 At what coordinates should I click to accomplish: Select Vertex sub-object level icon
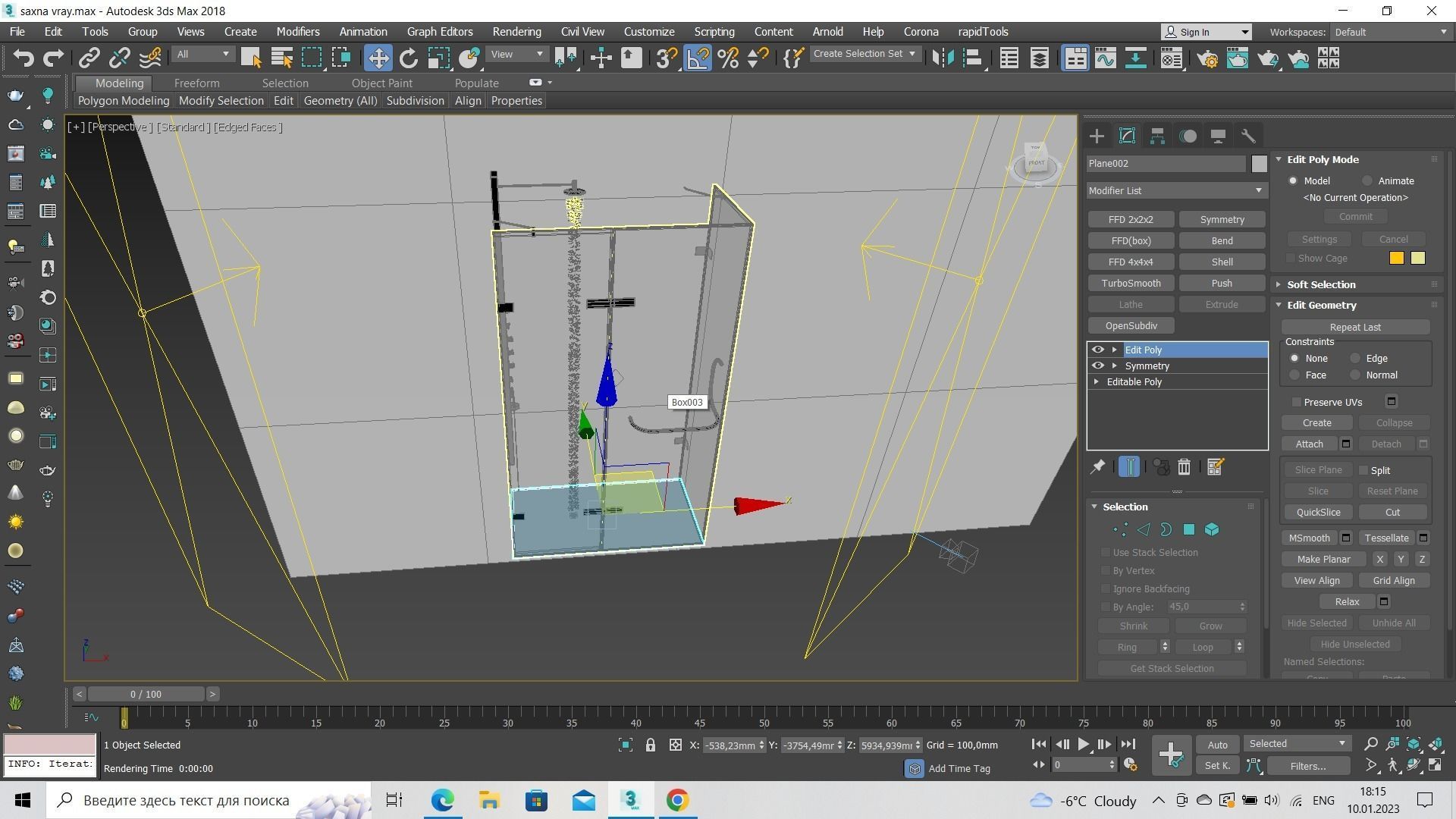[1120, 529]
